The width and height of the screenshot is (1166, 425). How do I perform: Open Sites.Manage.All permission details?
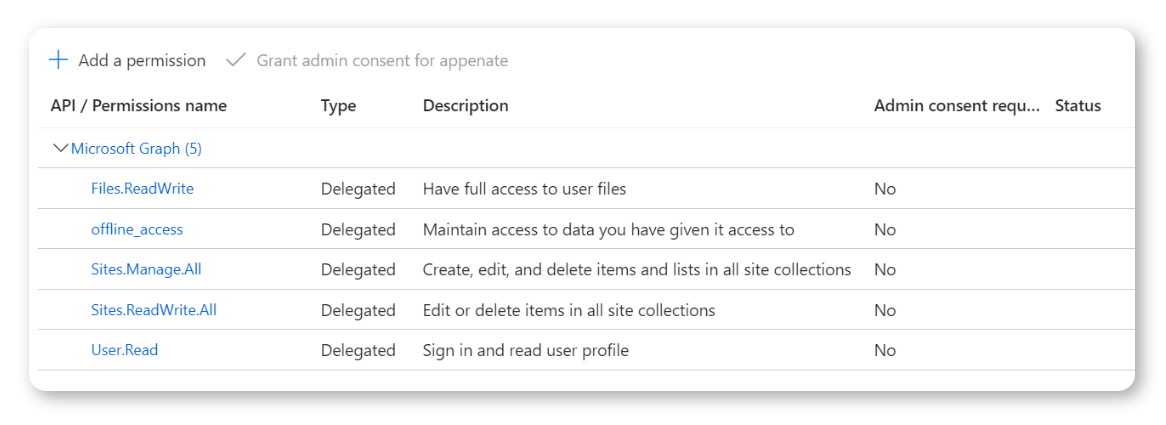146,269
